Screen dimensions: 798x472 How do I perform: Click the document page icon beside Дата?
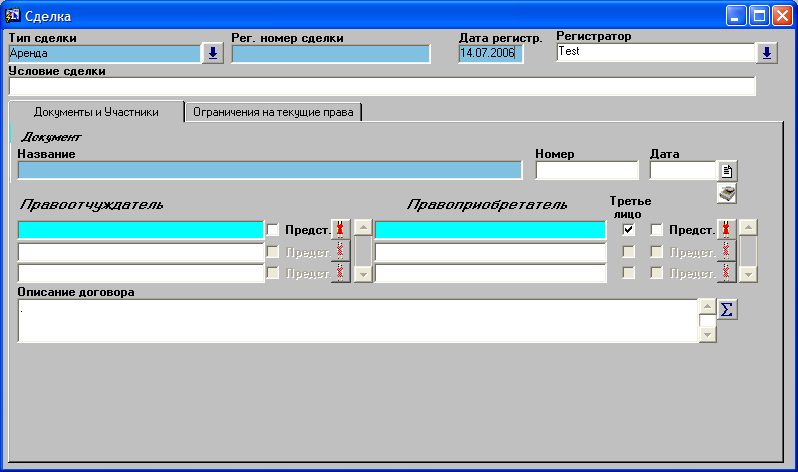pos(727,171)
